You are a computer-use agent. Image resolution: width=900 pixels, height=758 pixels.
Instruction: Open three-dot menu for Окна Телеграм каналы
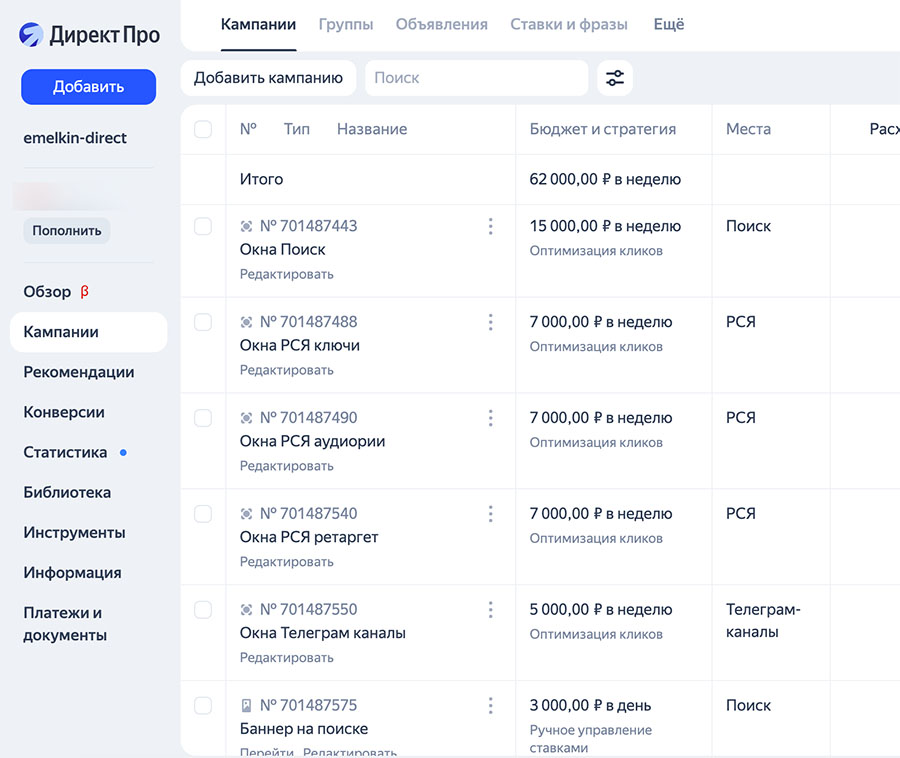coord(490,610)
